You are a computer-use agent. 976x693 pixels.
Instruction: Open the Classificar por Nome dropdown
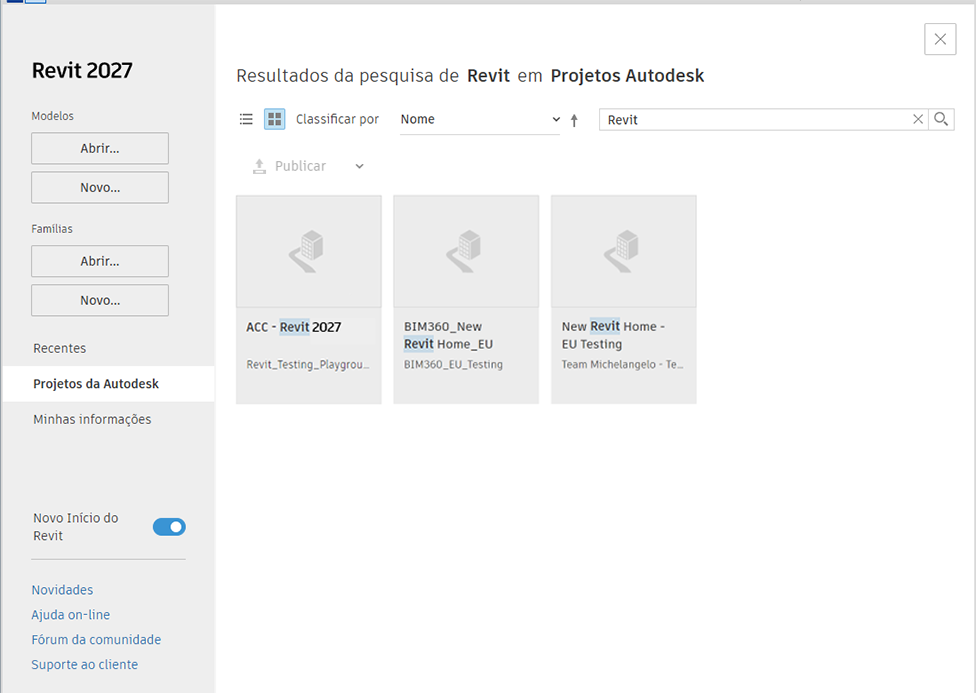[480, 120]
